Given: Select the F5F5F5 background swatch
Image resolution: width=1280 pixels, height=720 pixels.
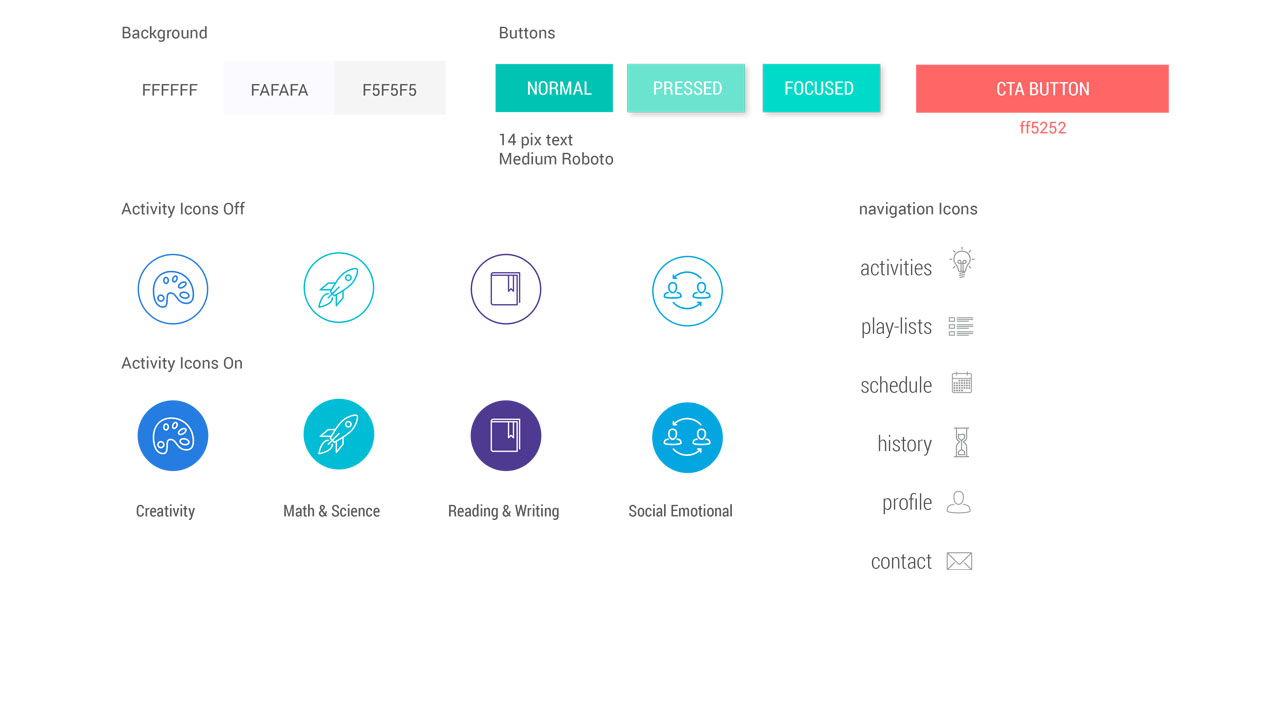Looking at the screenshot, I should coord(390,89).
